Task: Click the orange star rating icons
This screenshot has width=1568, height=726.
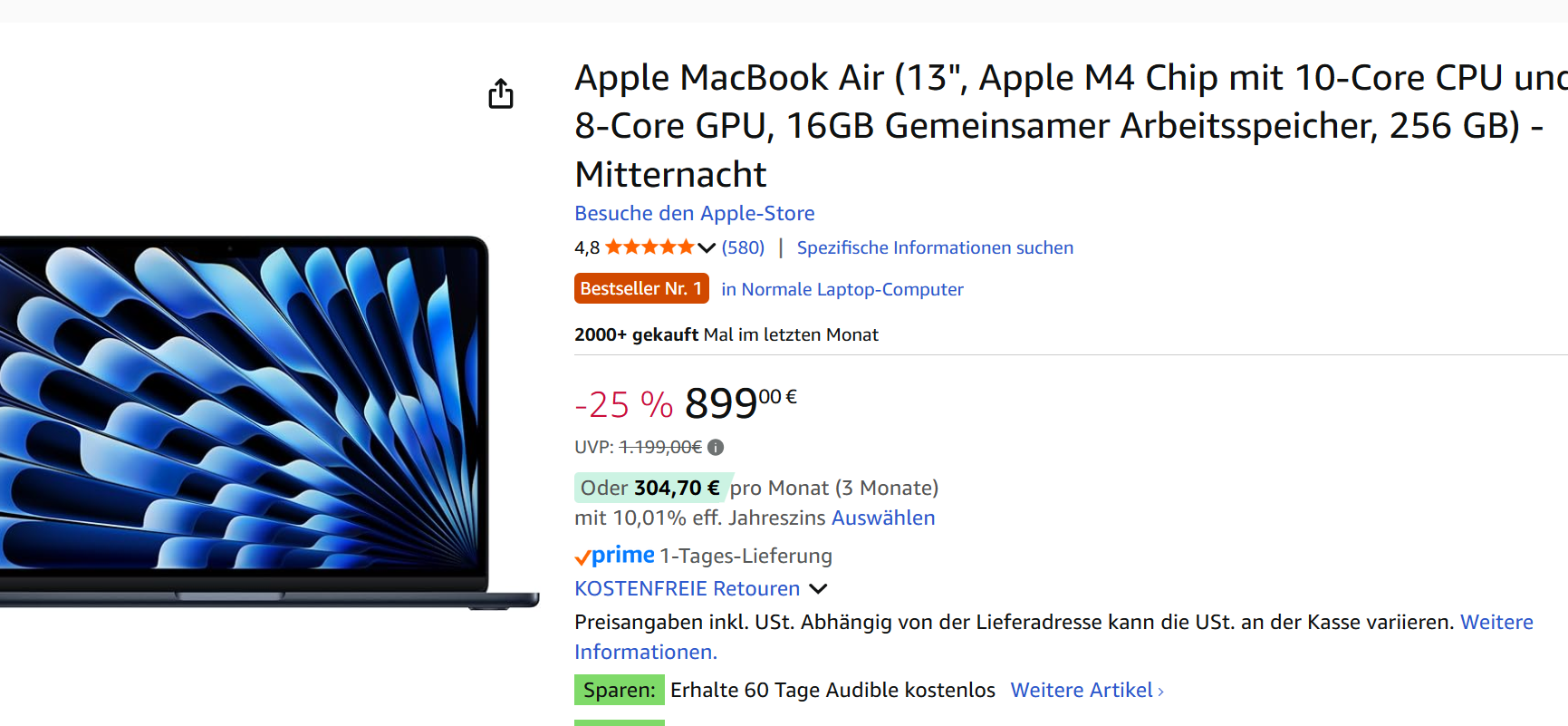Action: pyautogui.click(x=649, y=247)
